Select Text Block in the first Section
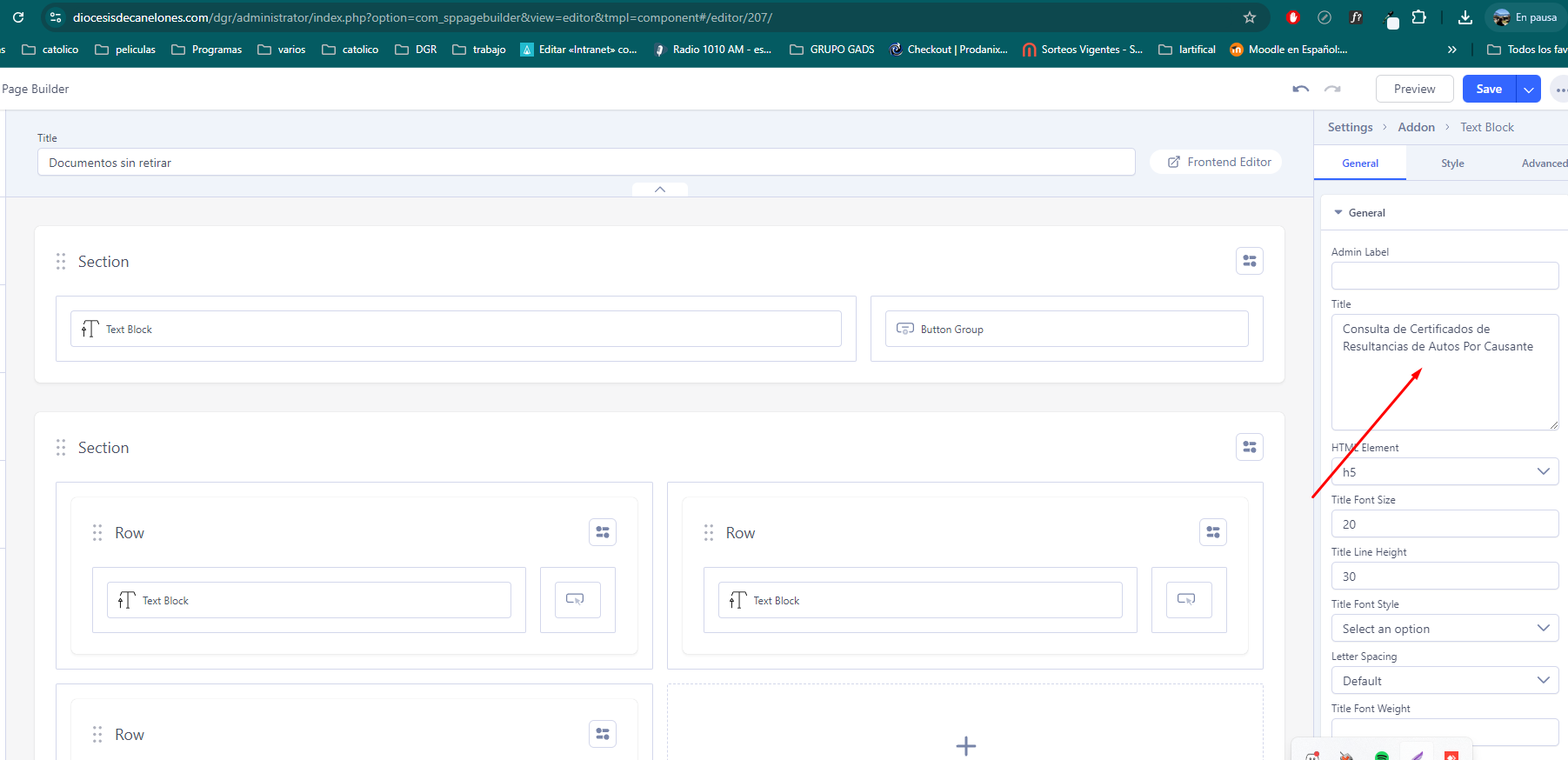 pos(456,329)
